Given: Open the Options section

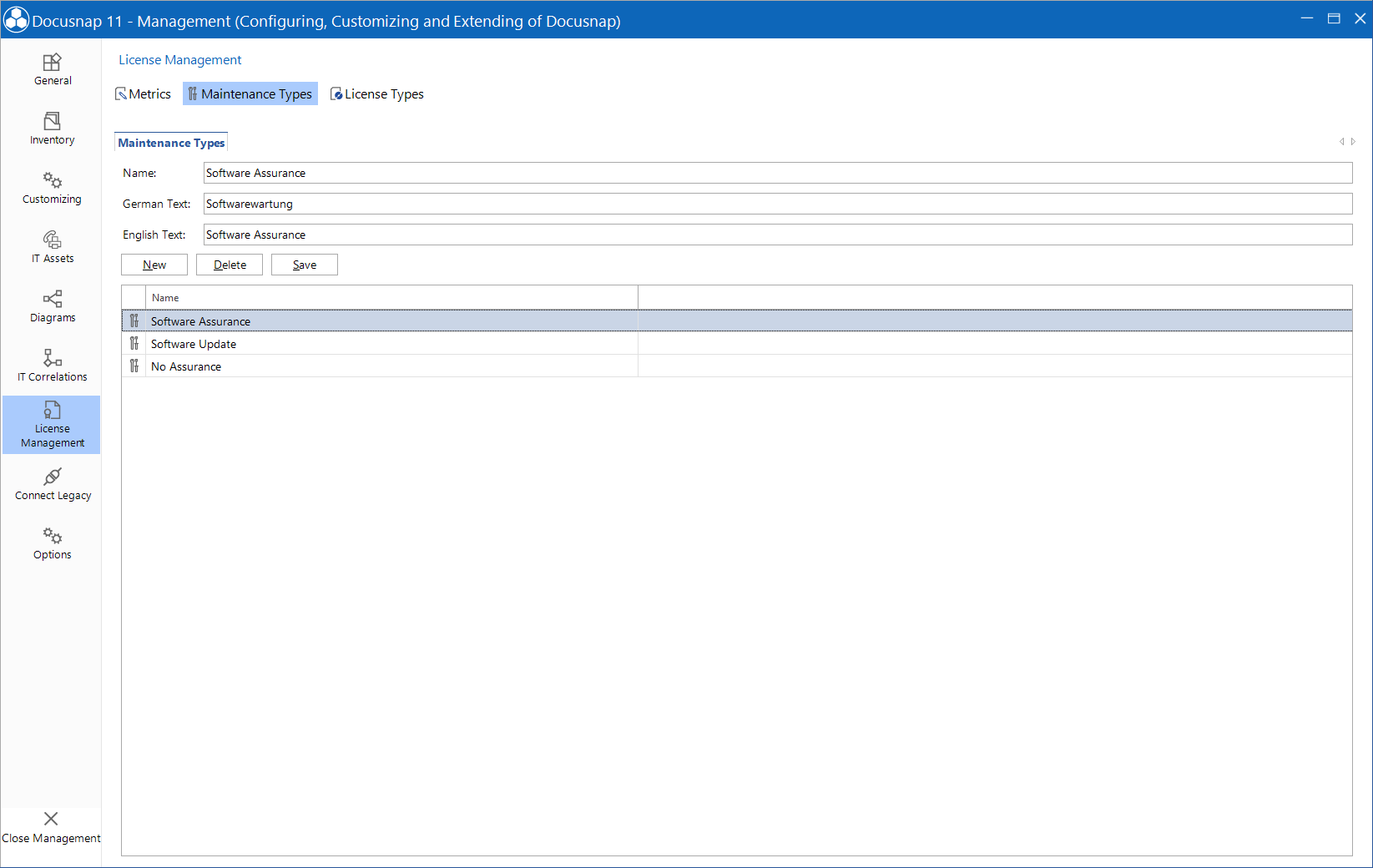Looking at the screenshot, I should (52, 542).
